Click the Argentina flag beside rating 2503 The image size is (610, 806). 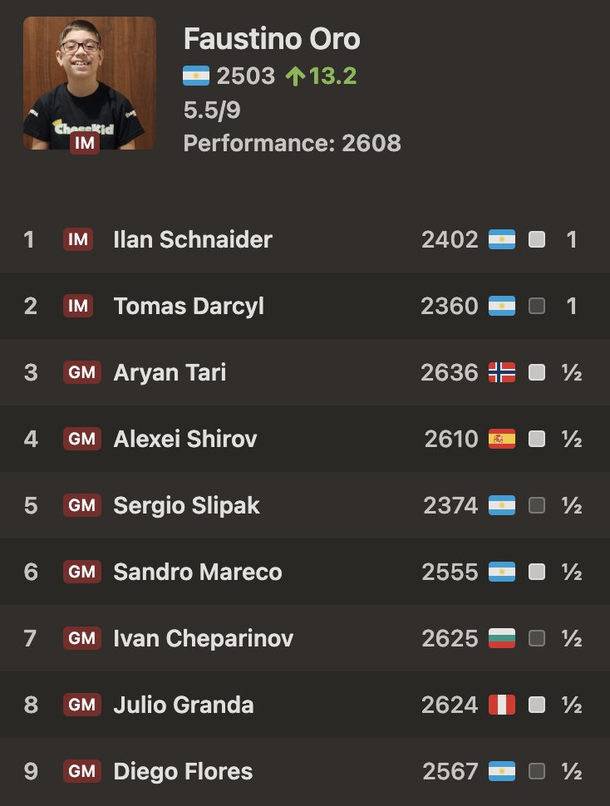point(196,76)
